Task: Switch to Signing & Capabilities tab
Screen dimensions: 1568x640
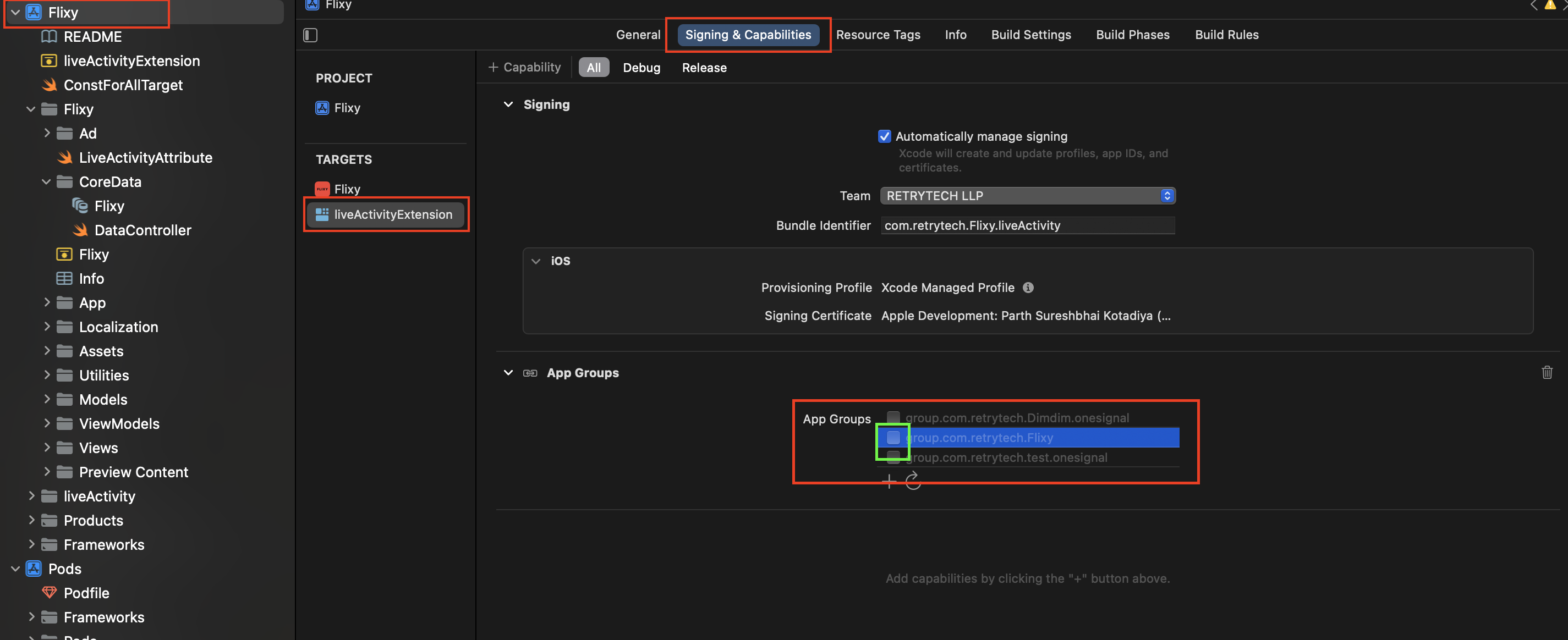Action: [x=748, y=35]
